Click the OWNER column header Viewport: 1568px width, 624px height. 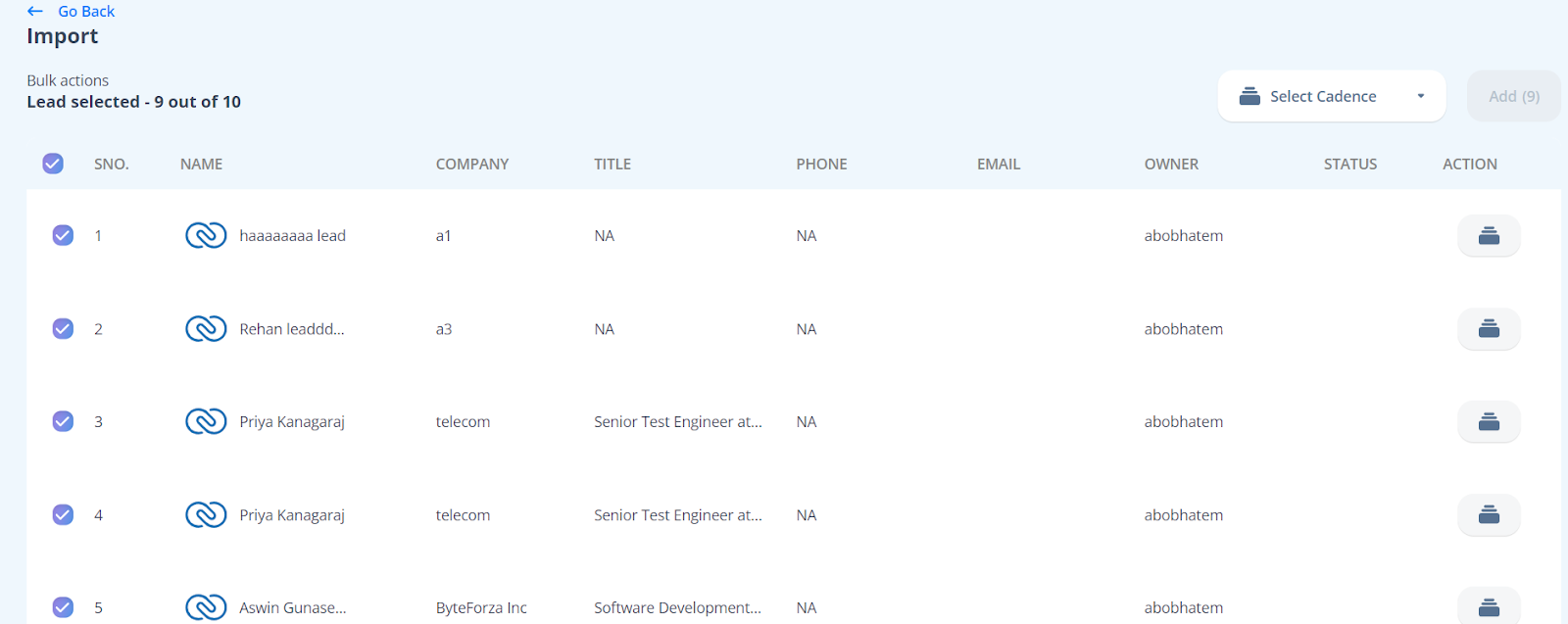point(1171,165)
